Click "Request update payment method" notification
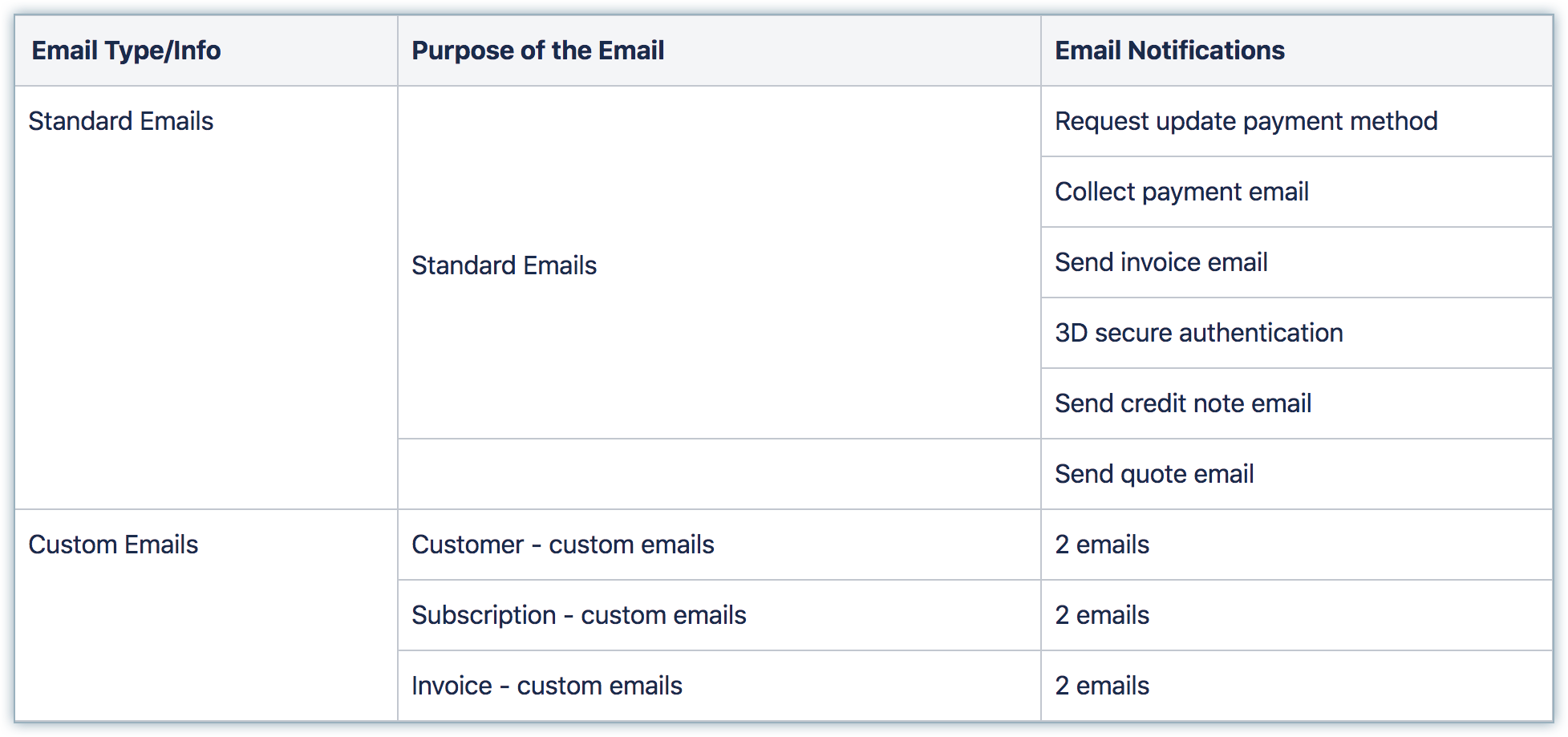 point(1246,121)
